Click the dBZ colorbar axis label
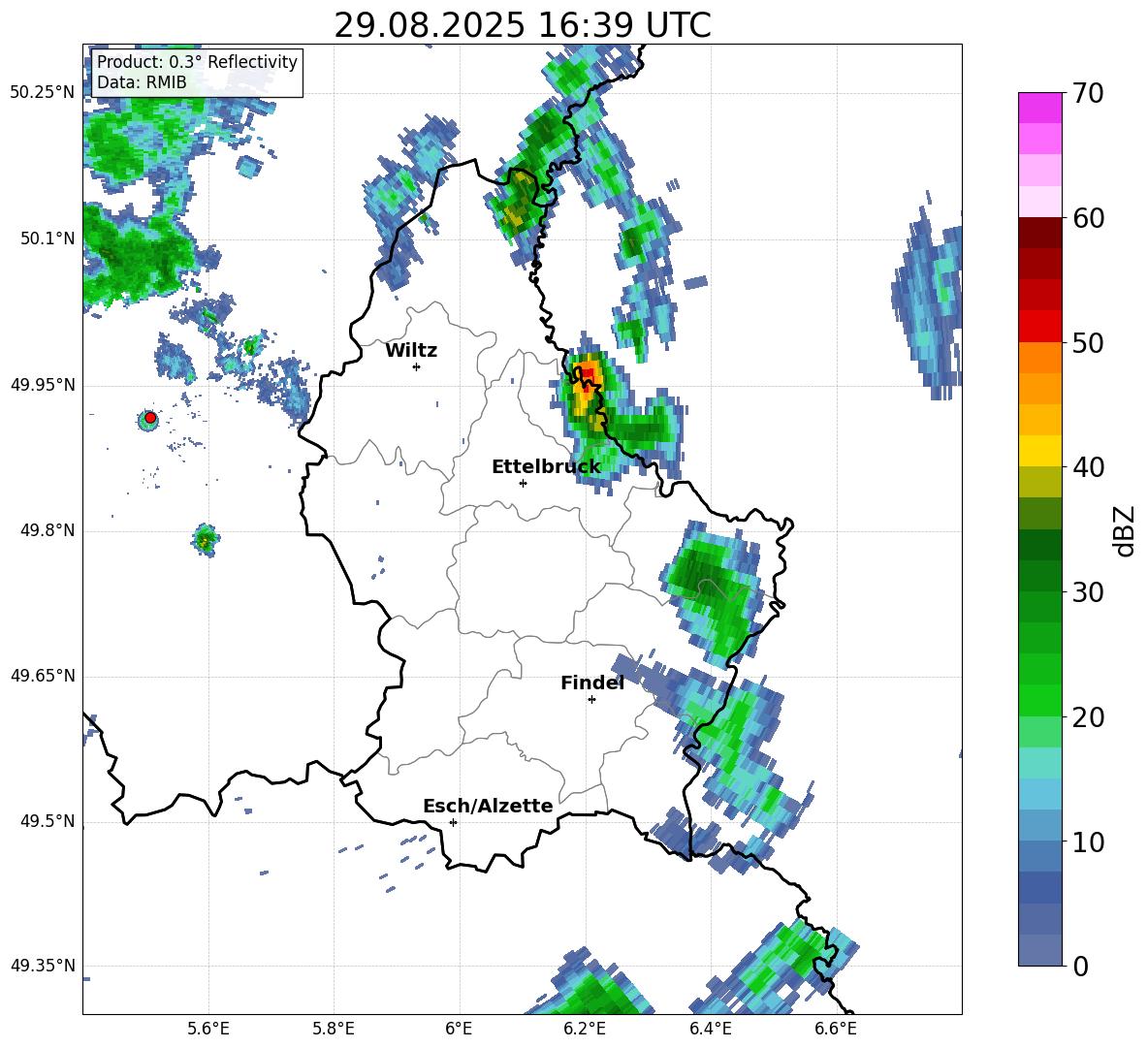Screen dimensions: 1148x1048 click(1123, 530)
